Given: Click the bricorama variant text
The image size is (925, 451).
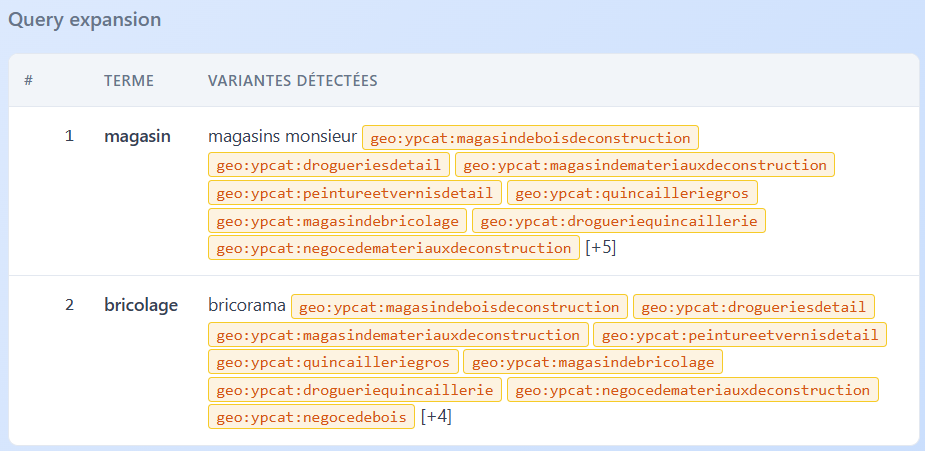Looking at the screenshot, I should click(x=247, y=305).
